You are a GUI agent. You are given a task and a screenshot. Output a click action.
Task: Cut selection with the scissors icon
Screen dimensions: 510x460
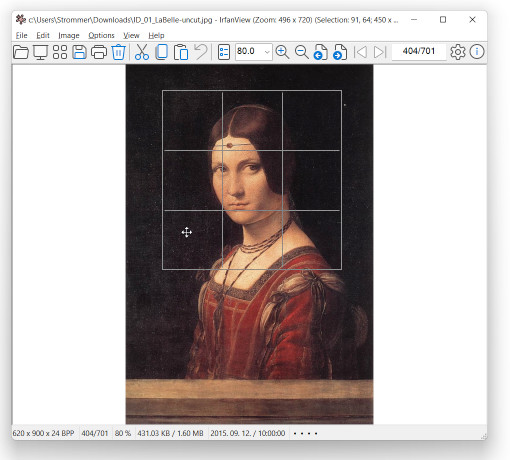click(142, 52)
